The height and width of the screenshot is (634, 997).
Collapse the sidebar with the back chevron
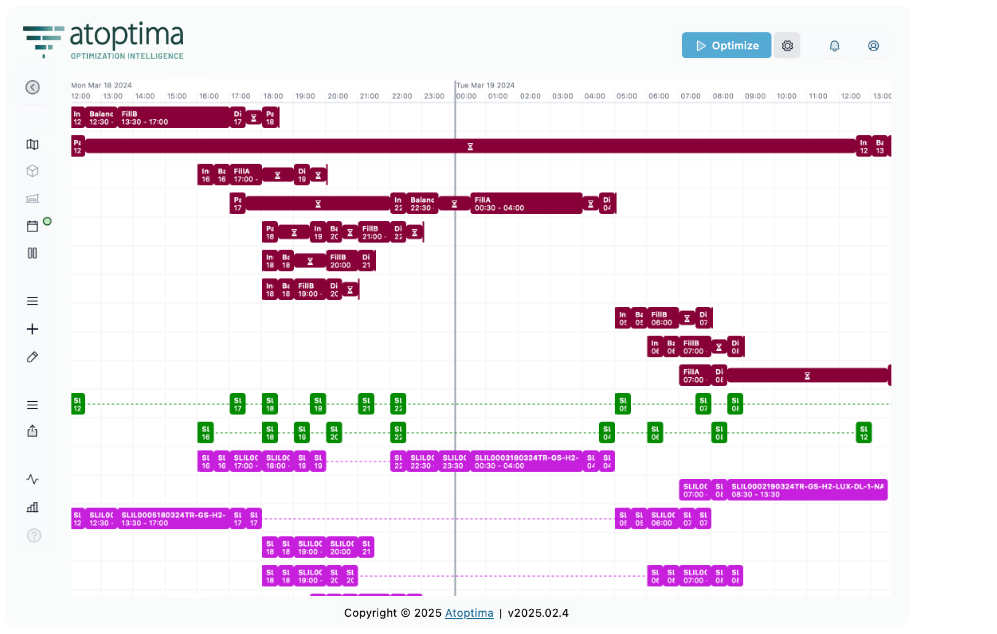(33, 88)
